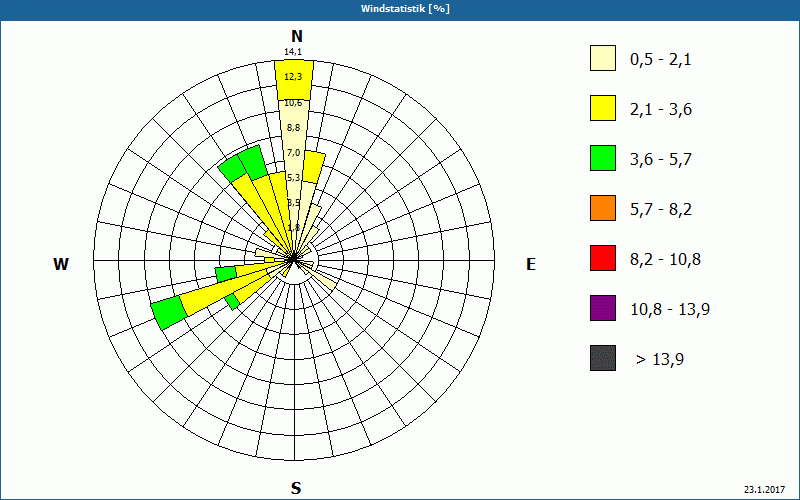
Task: Click the legend label '10,8 - 13,9'
Action: tap(670, 310)
